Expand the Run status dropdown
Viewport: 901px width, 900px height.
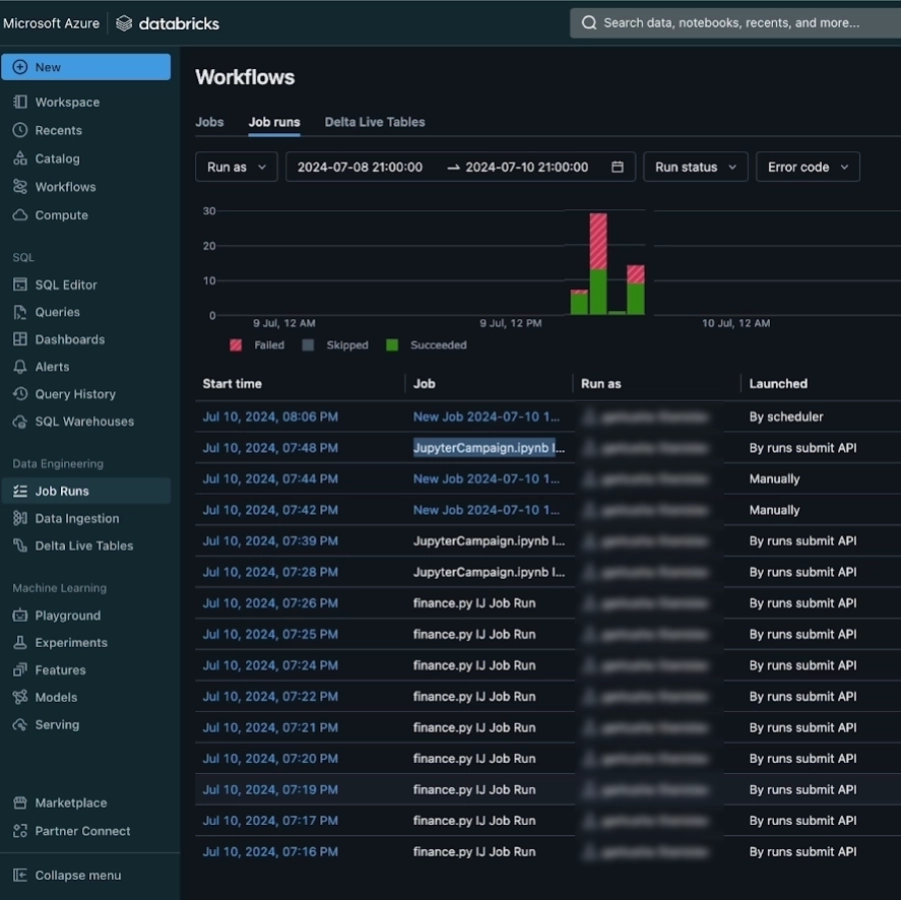point(695,167)
